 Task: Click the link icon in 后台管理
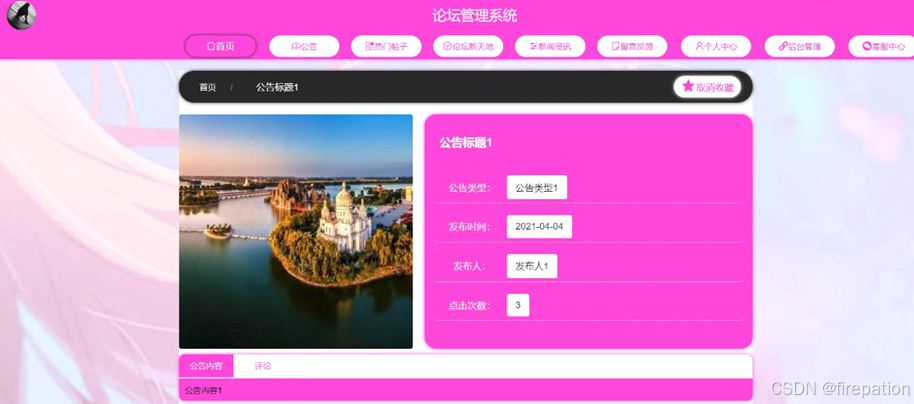(x=783, y=46)
